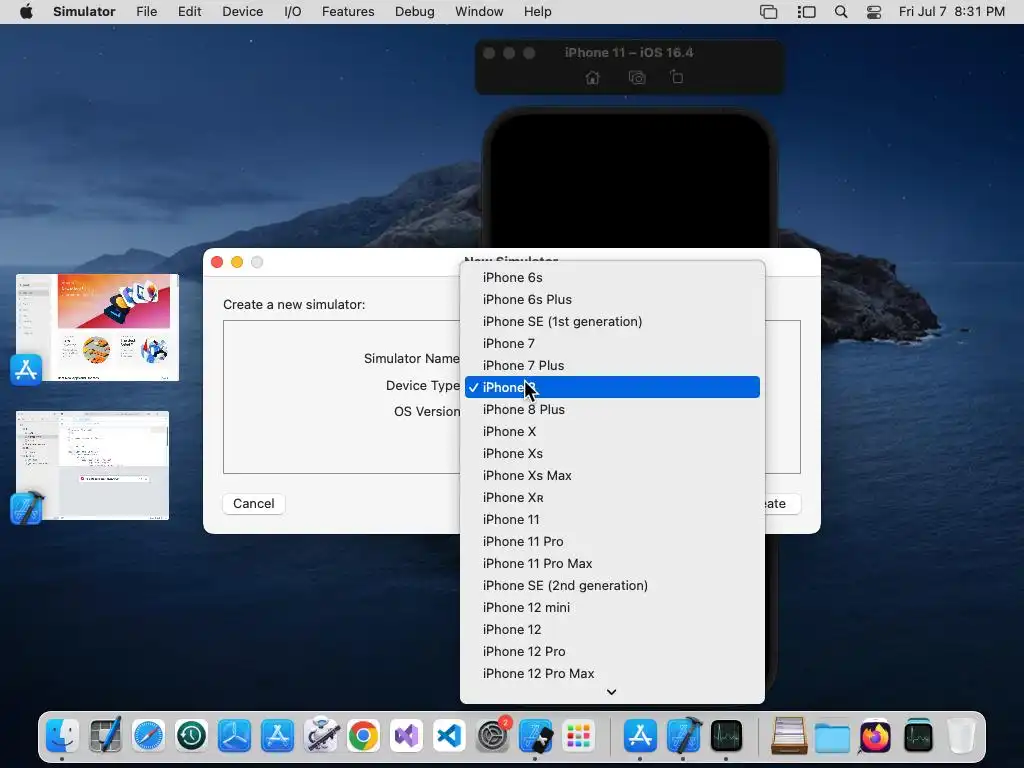
Task: Open the Edit menu
Action: tap(189, 12)
